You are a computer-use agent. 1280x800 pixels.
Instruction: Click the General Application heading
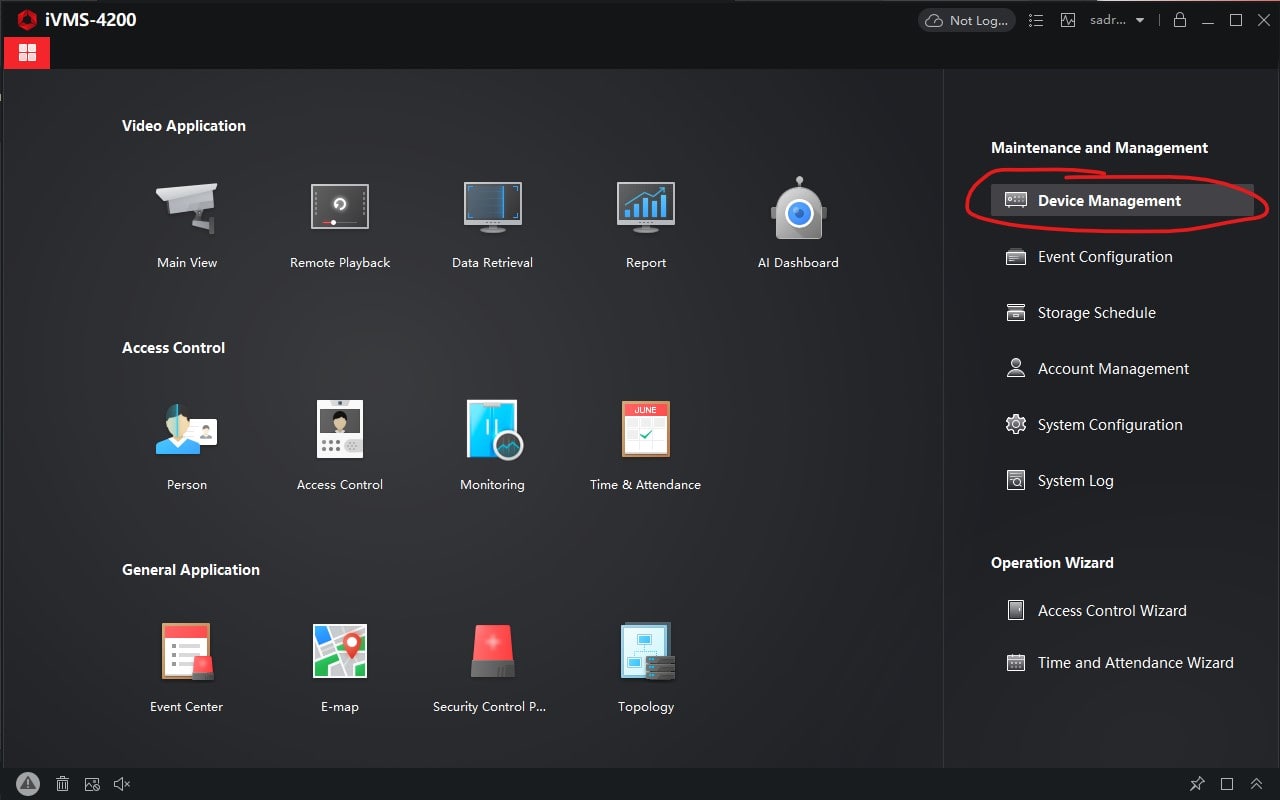click(191, 570)
